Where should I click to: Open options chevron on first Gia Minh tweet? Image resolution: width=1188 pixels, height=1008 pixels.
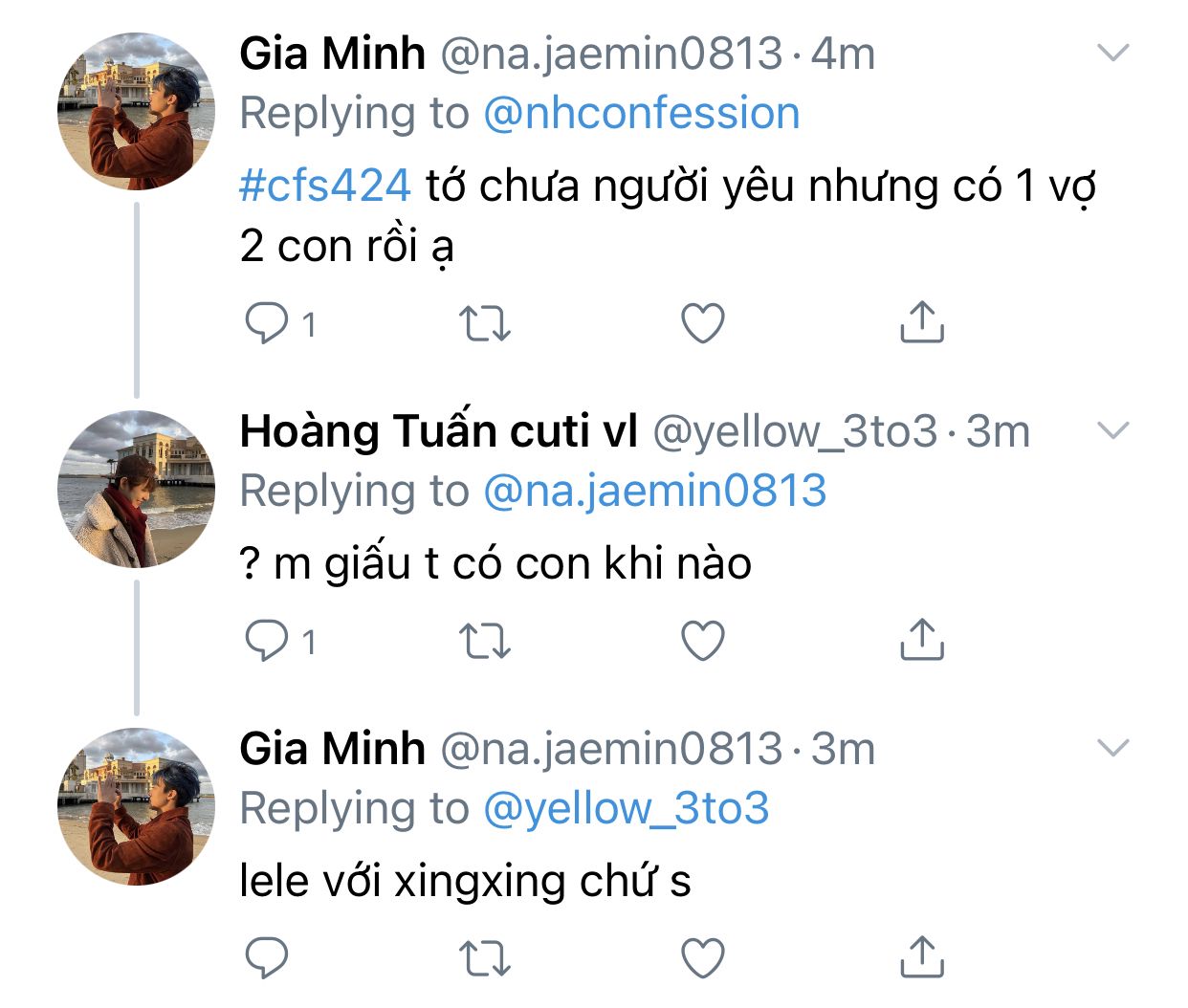tap(1113, 53)
